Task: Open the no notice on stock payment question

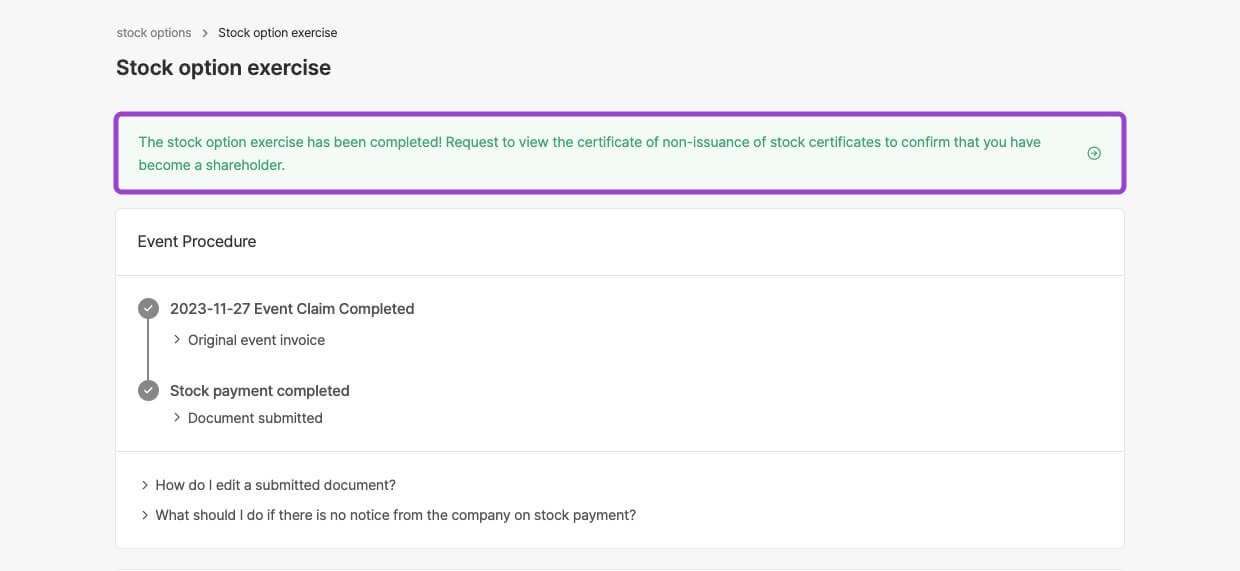Action: tap(395, 516)
